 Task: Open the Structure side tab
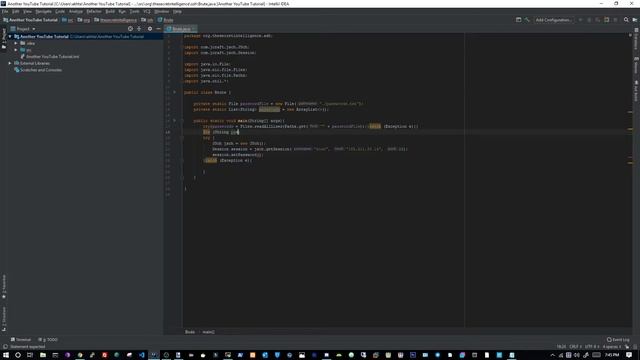pos(4,319)
